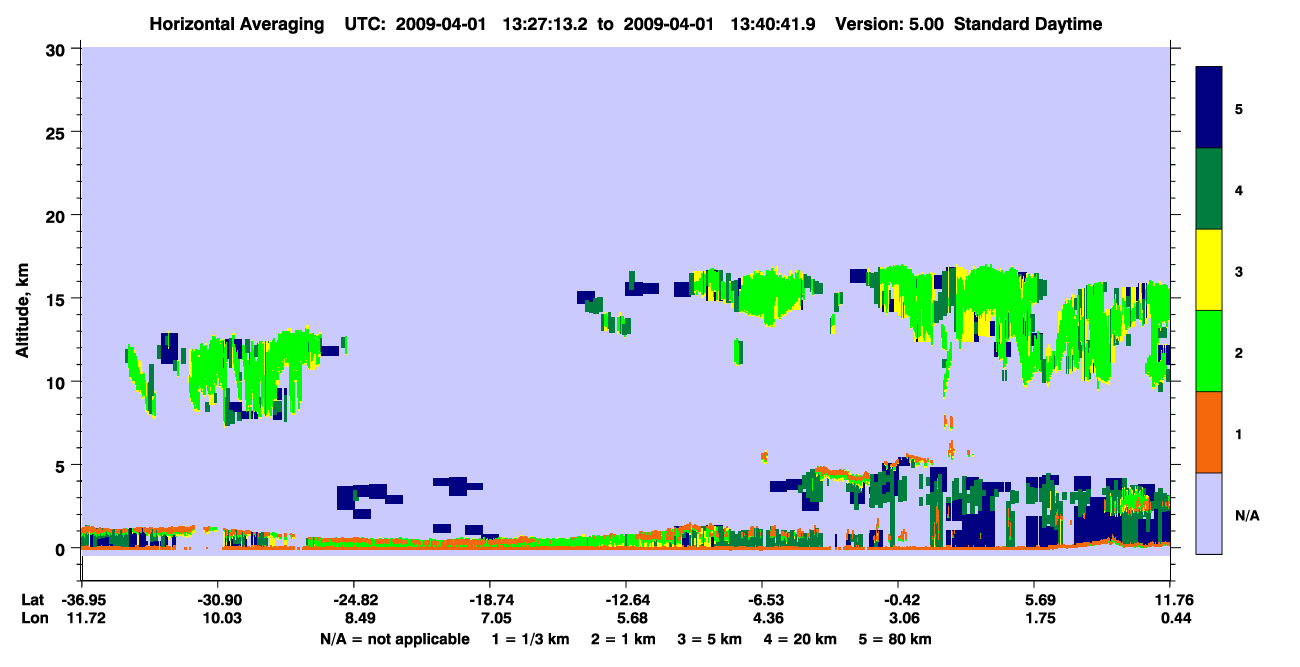
Task: Click latitude value -24.82
Action: click(353, 600)
